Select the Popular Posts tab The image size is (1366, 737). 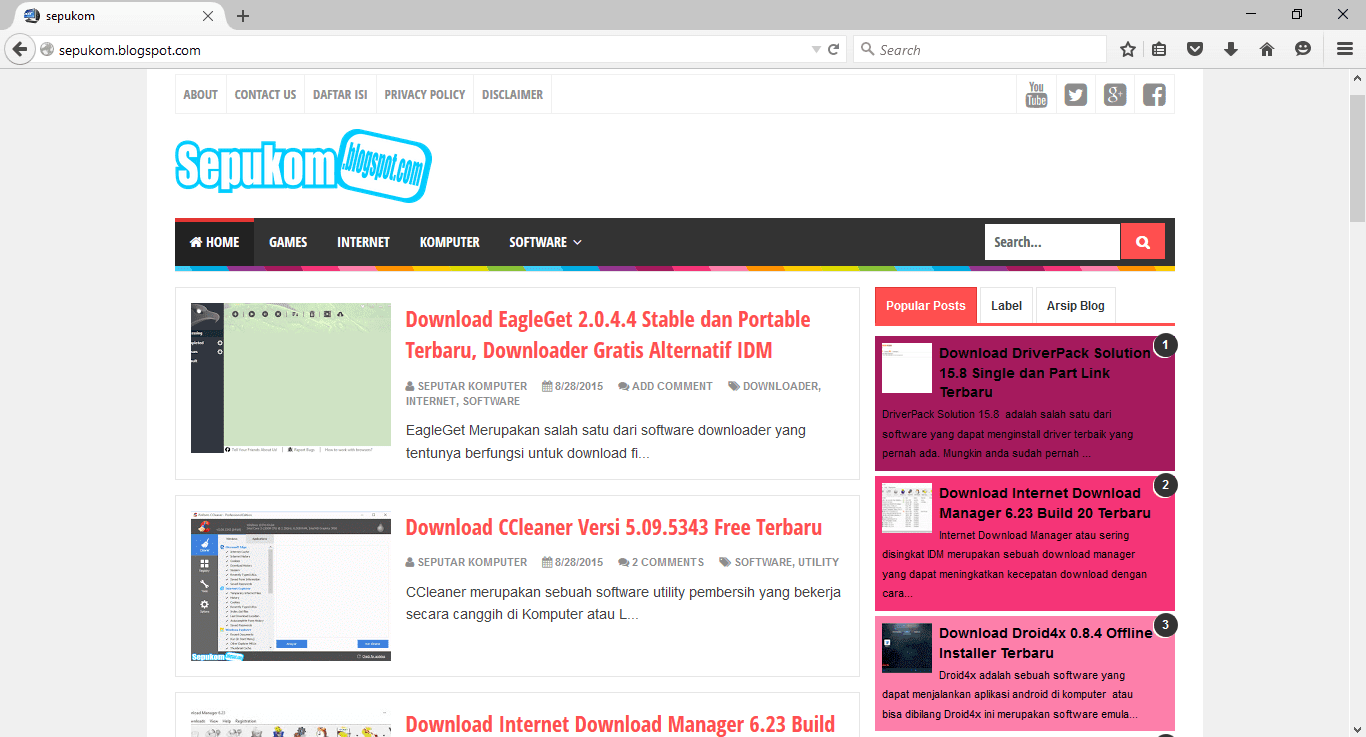[x=926, y=306]
